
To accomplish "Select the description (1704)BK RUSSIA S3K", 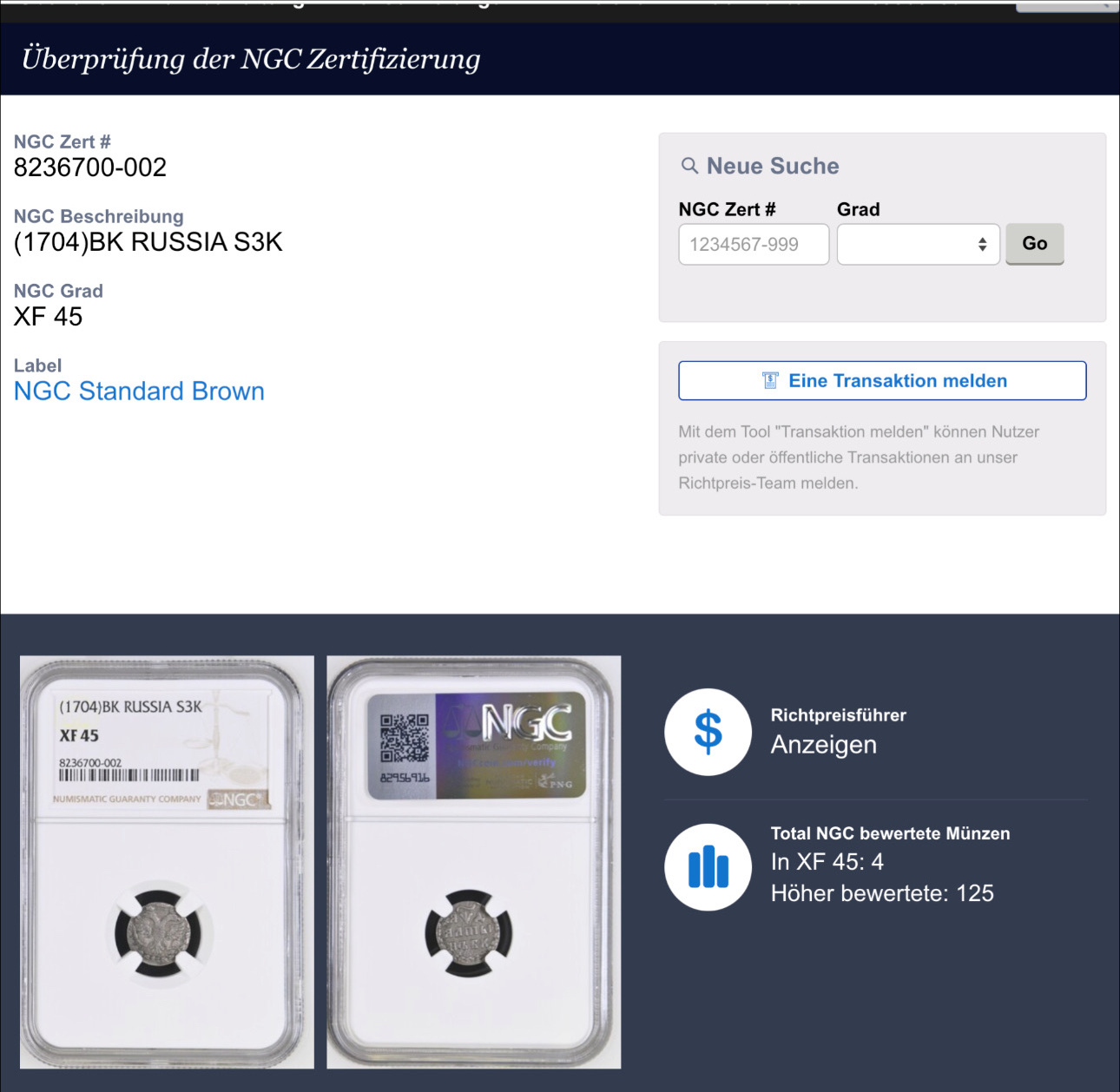I will click(x=148, y=242).
